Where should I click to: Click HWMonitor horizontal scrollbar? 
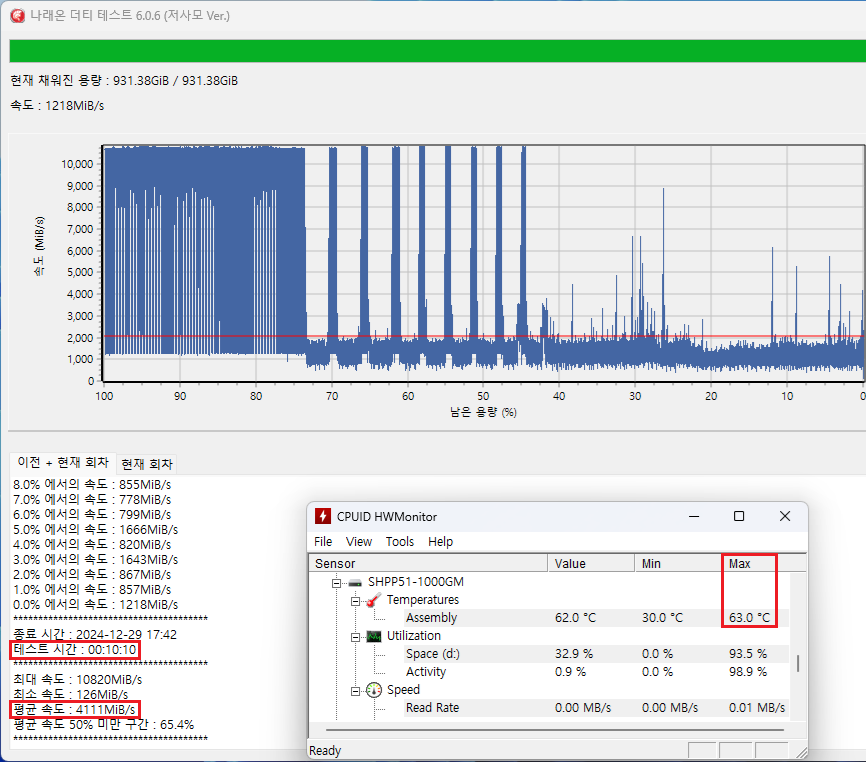(555, 730)
